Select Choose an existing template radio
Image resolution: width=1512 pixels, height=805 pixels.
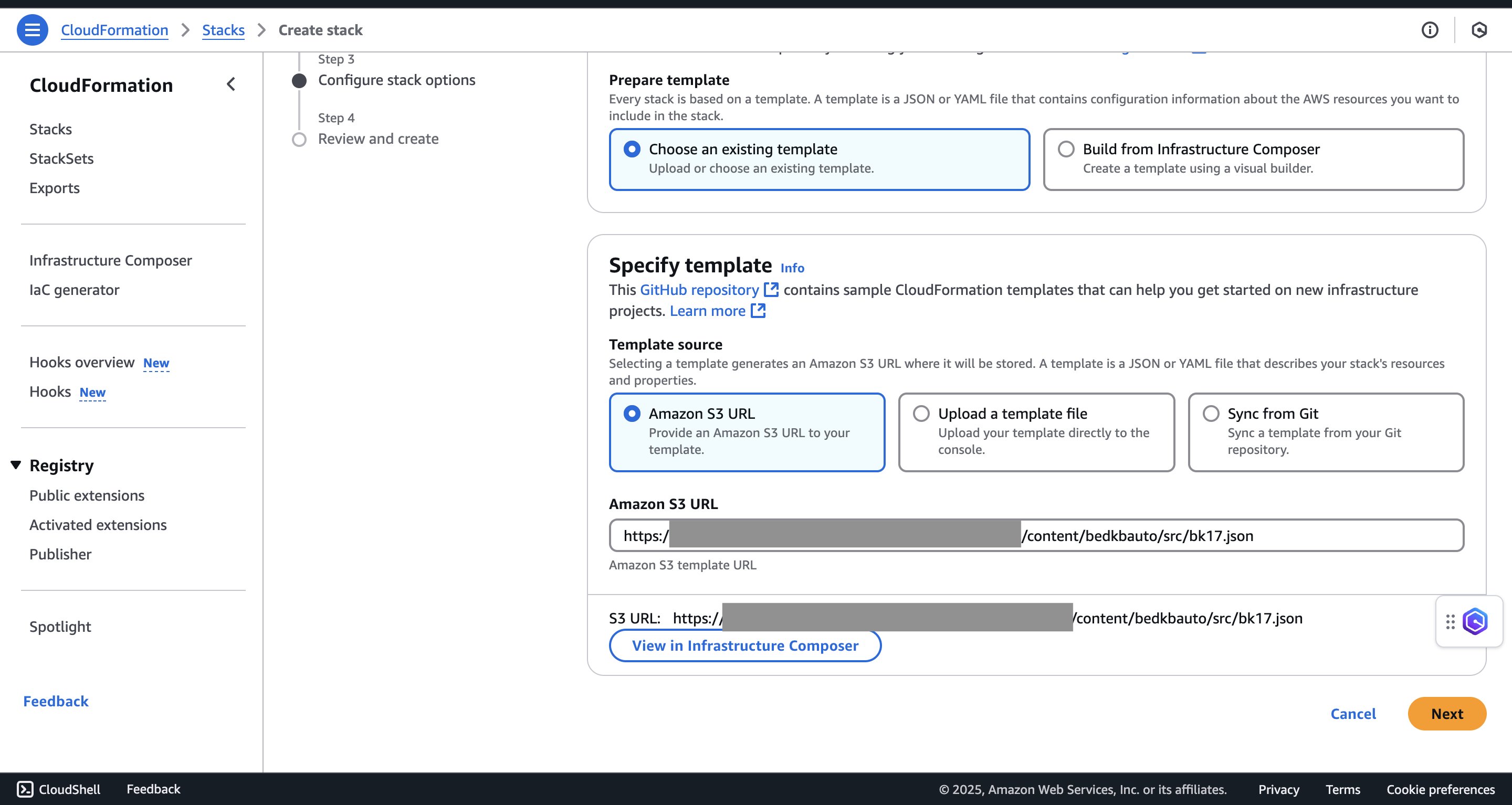coord(632,149)
